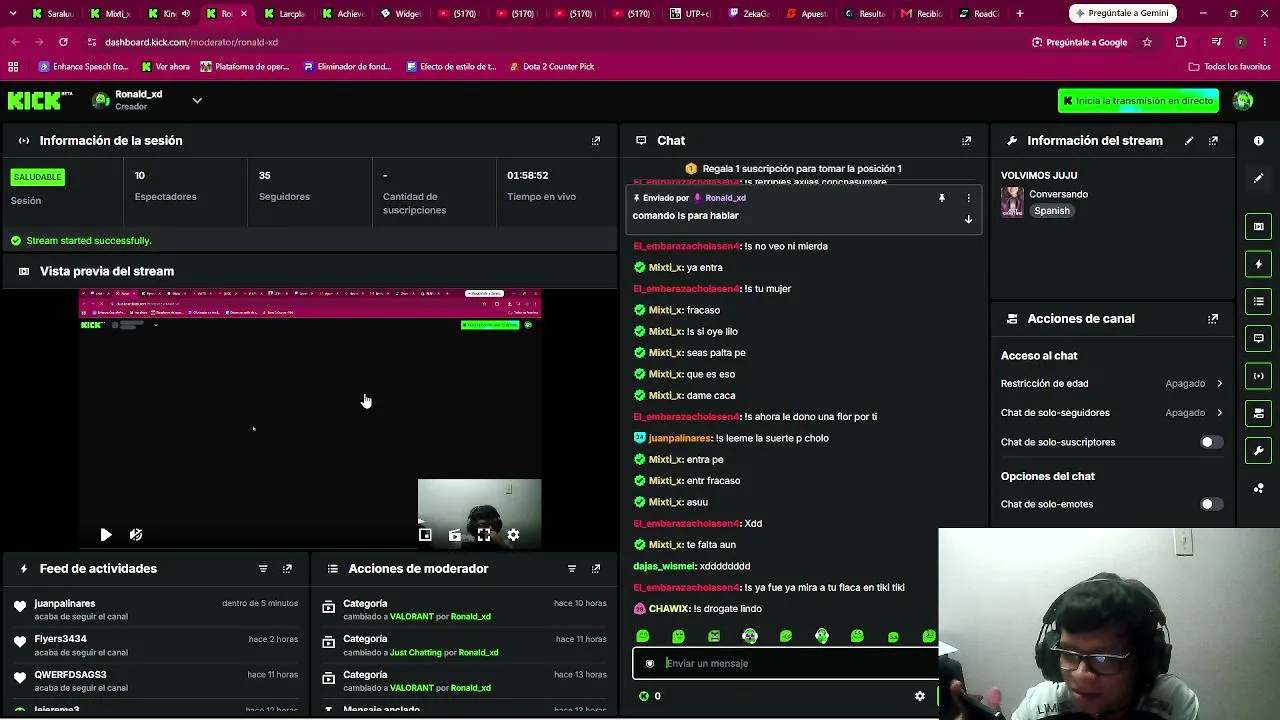The image size is (1280, 720).
Task: Click Inicia la transmisión en directo button
Action: [x=1138, y=101]
